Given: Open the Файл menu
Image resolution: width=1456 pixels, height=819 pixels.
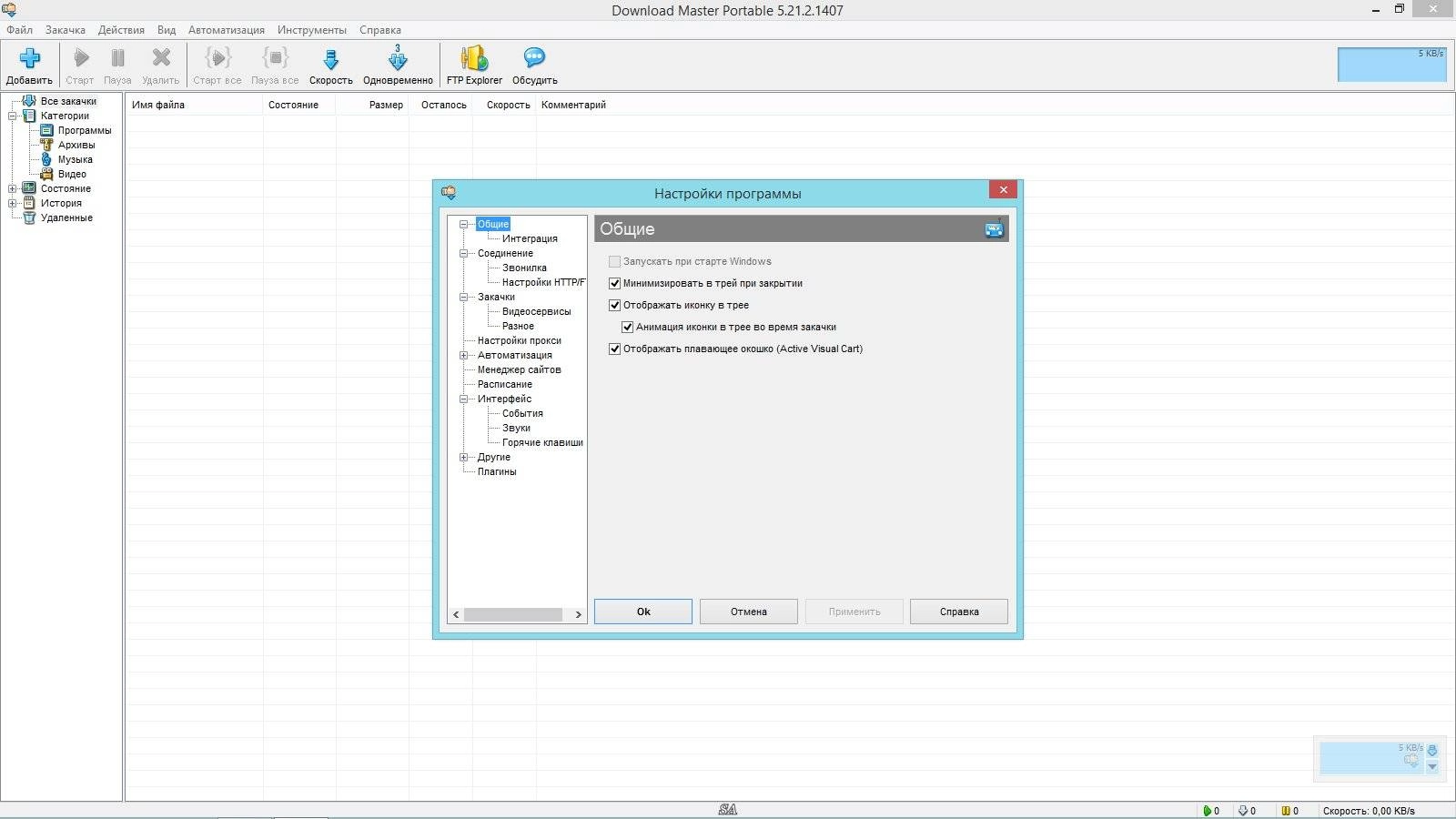Looking at the screenshot, I should (19, 30).
